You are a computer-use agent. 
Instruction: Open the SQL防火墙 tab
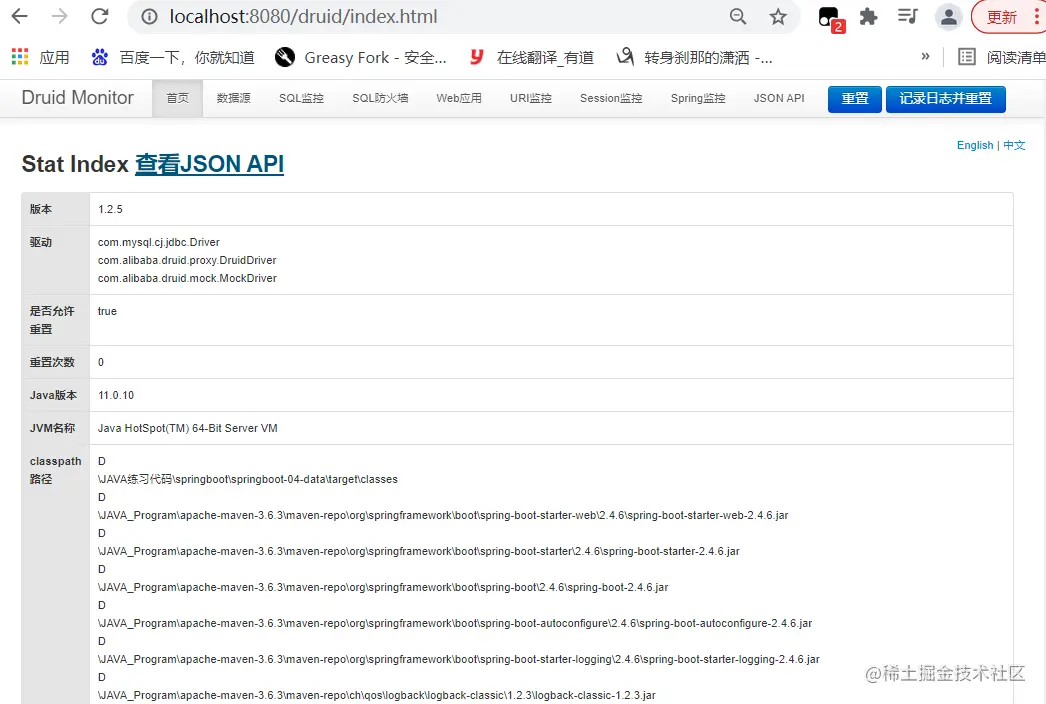[380, 98]
